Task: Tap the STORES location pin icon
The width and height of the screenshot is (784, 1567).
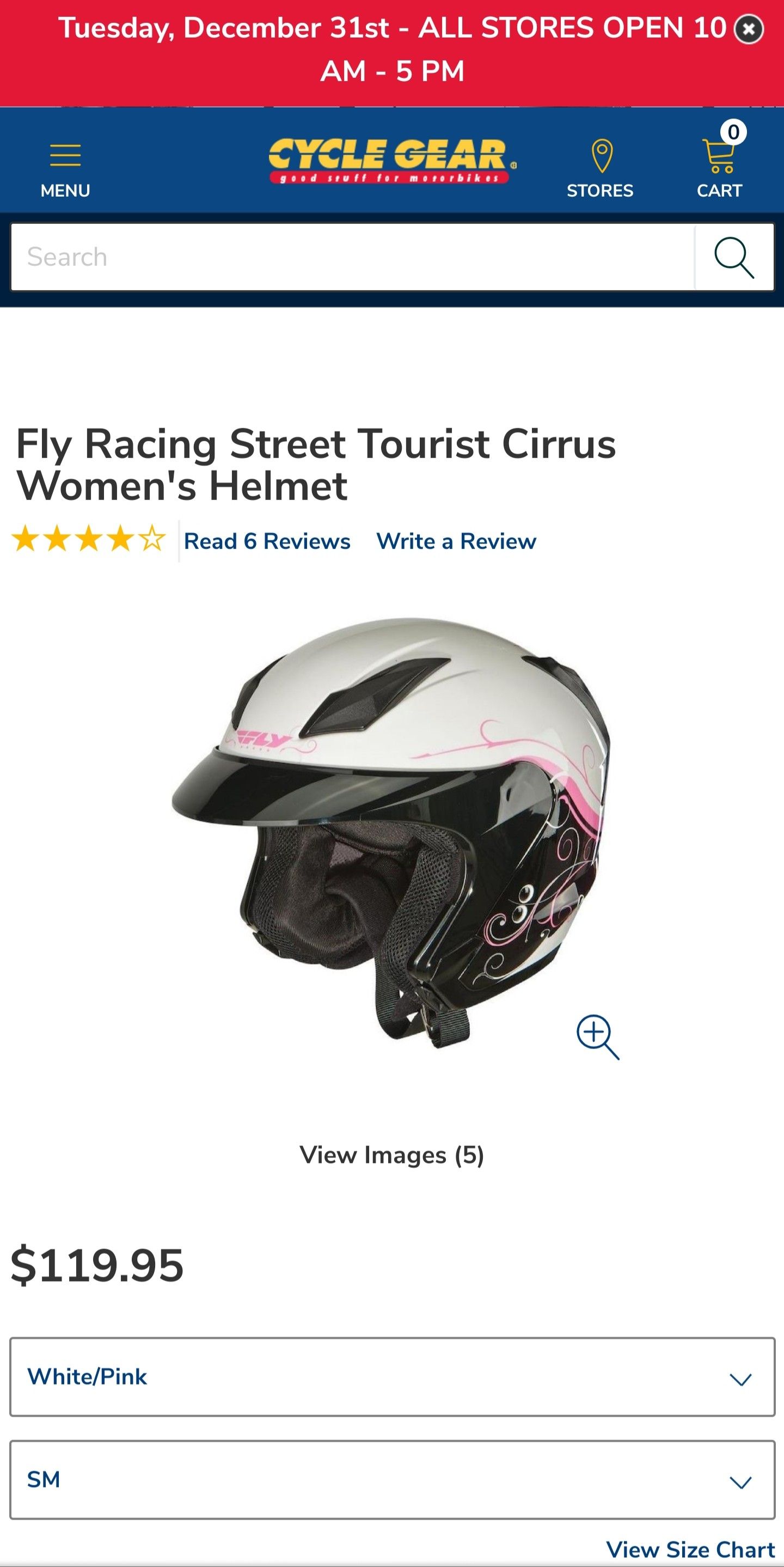Action: point(602,156)
